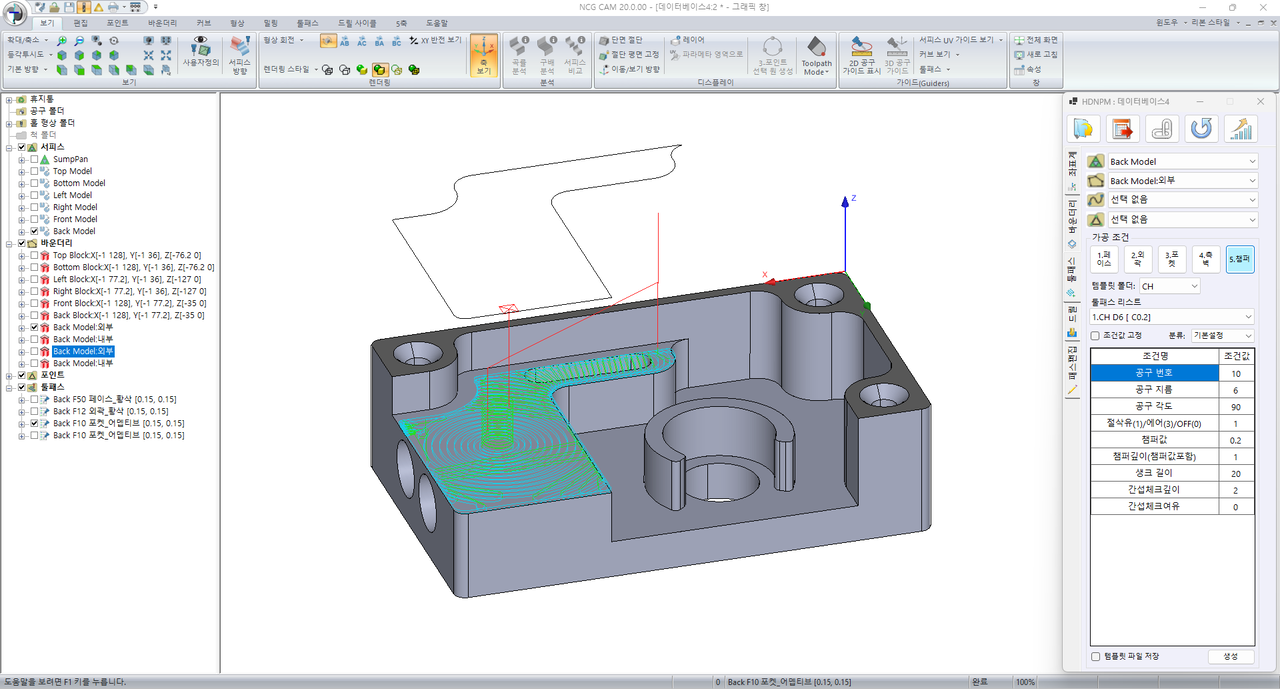Click the blue undo arrow icon in HDNPM panel

1201,128
